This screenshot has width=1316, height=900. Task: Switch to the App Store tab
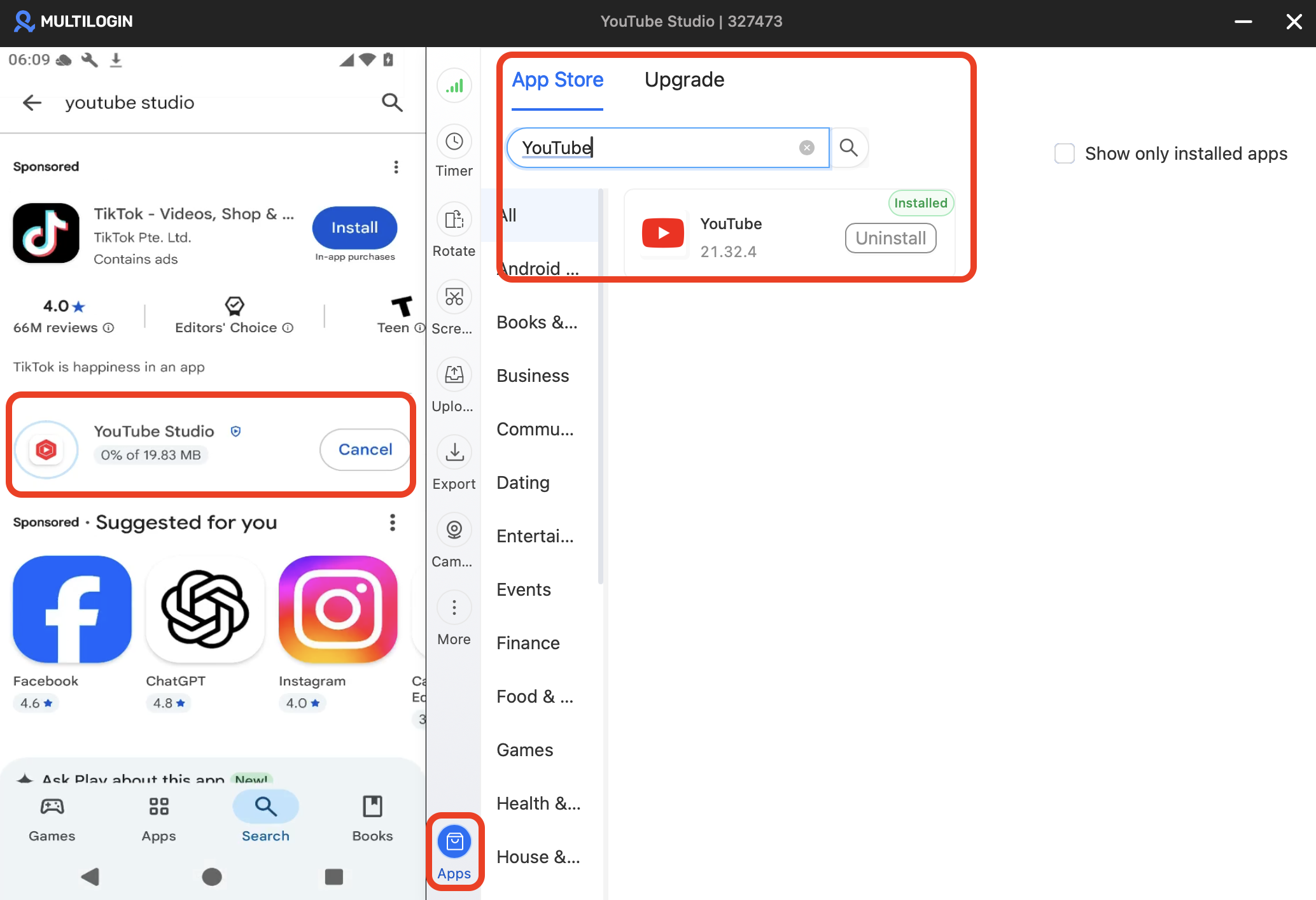pos(557,80)
